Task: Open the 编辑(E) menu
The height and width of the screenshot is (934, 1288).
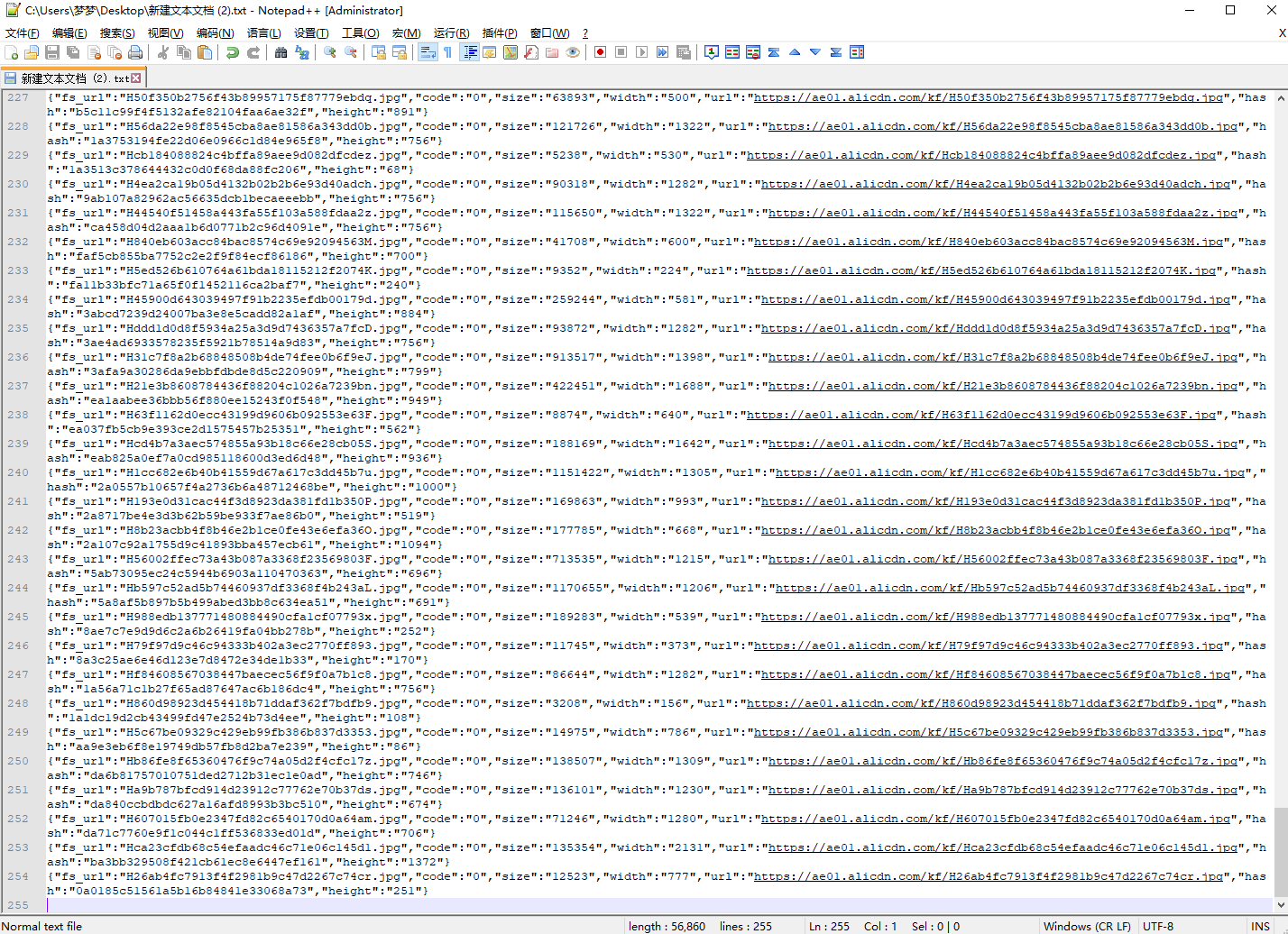Action: coord(69,33)
